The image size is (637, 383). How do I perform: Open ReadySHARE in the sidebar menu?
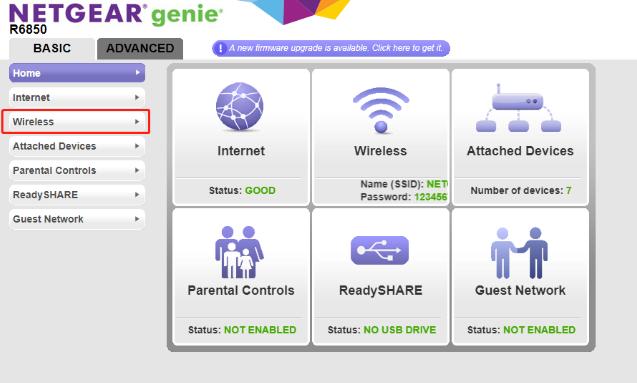click(x=77, y=195)
